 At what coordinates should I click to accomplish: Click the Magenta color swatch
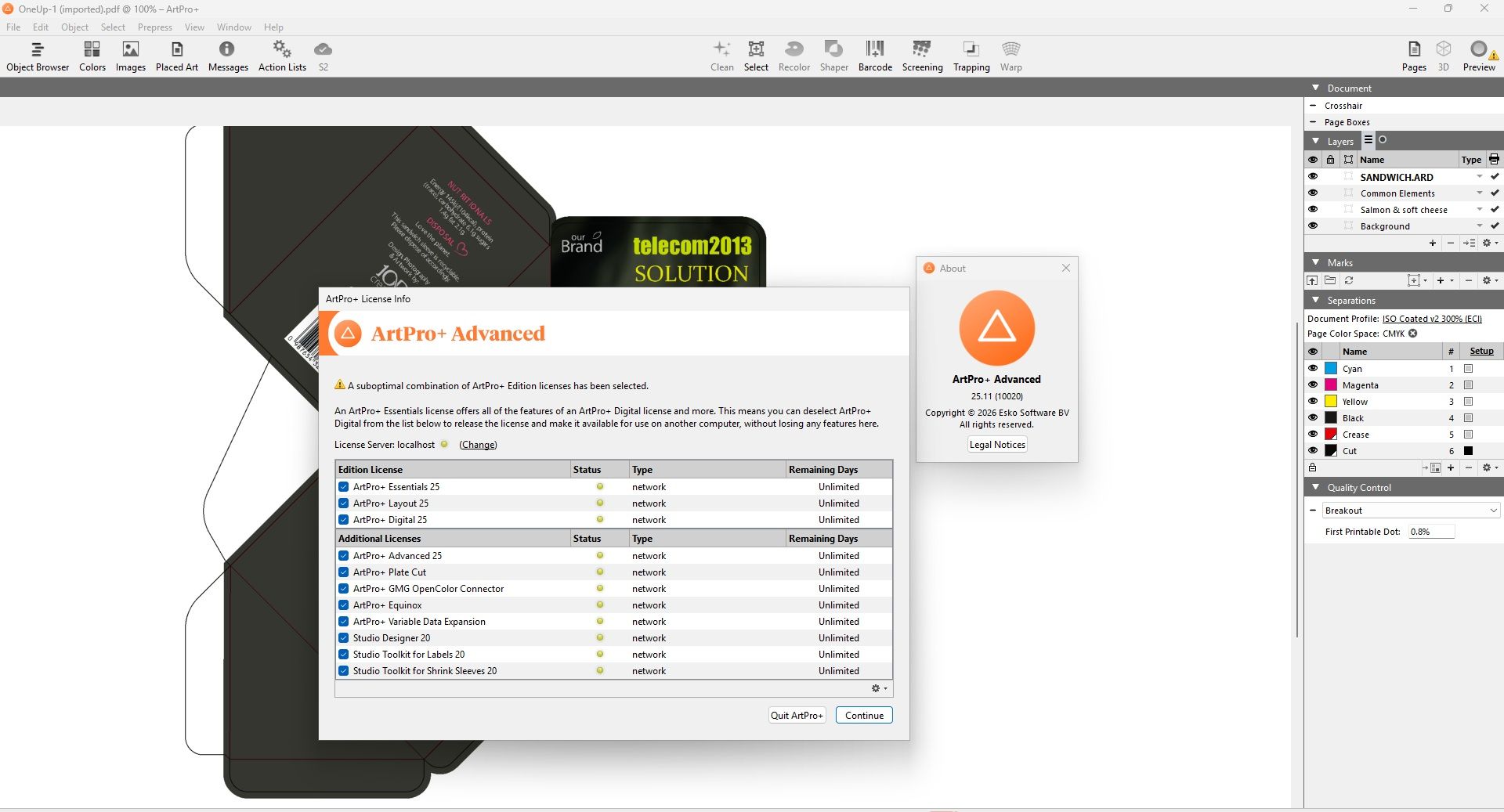tap(1331, 385)
